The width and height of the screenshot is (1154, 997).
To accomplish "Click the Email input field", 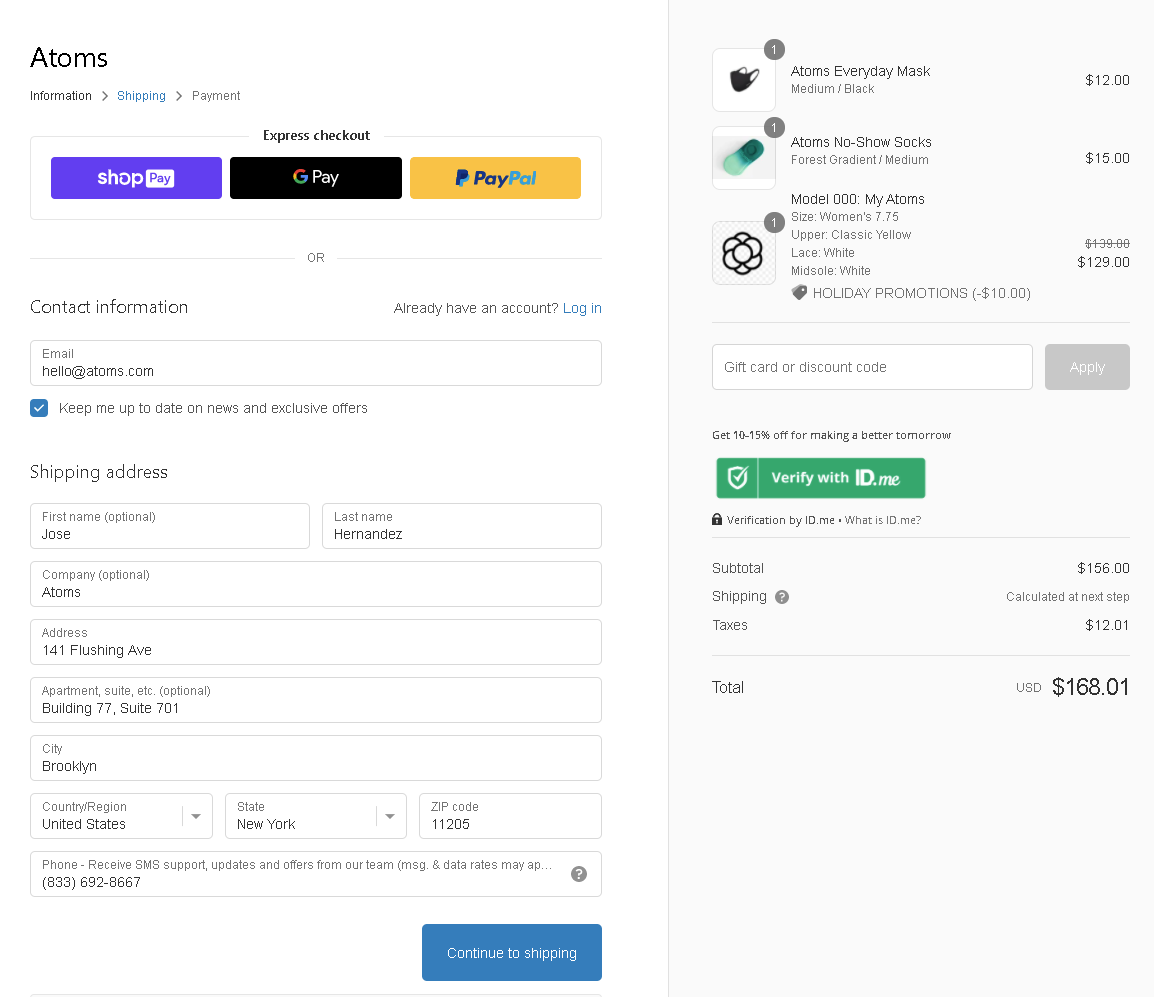I will pos(316,363).
